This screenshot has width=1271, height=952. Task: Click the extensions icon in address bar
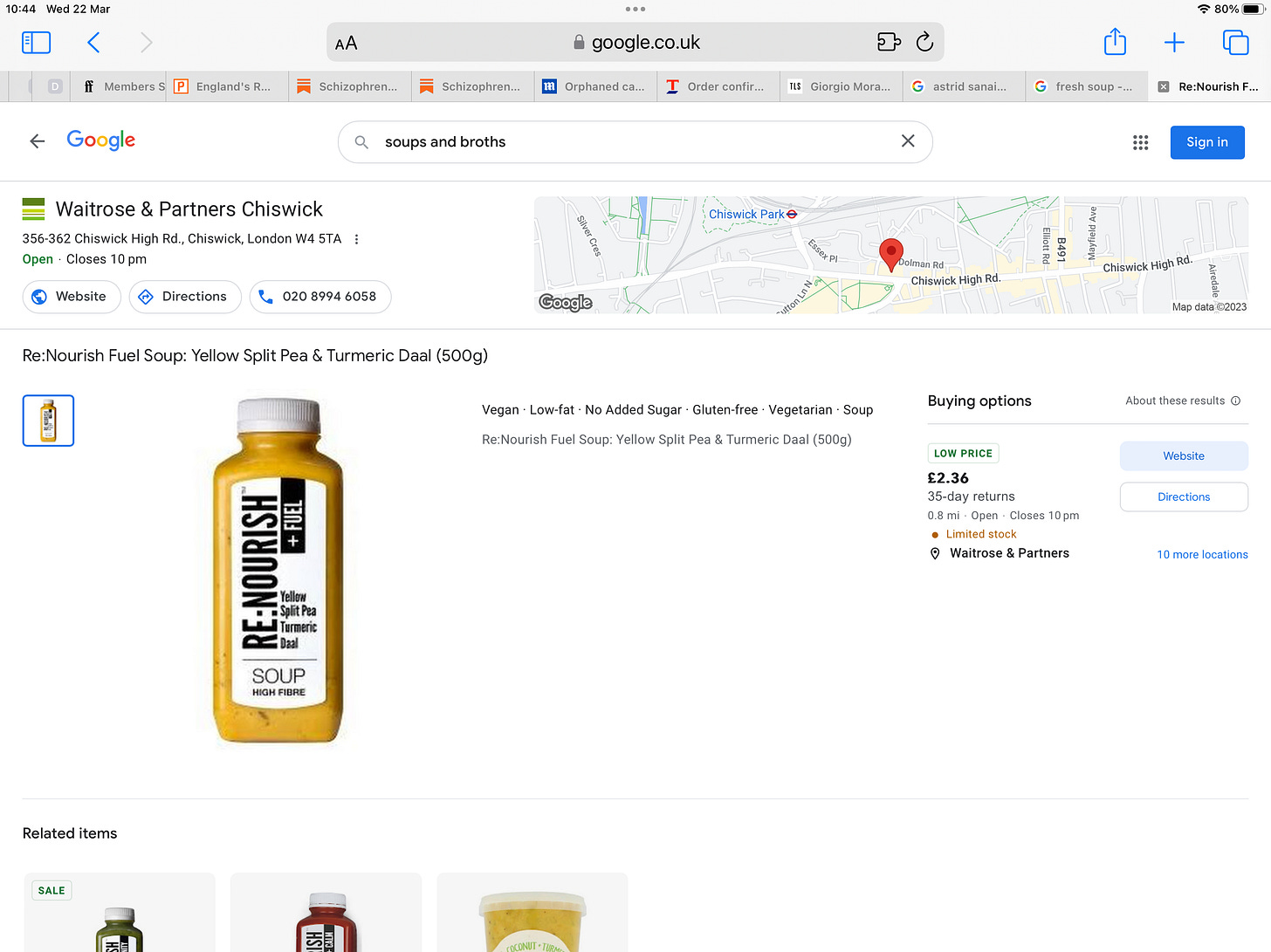pos(889,42)
